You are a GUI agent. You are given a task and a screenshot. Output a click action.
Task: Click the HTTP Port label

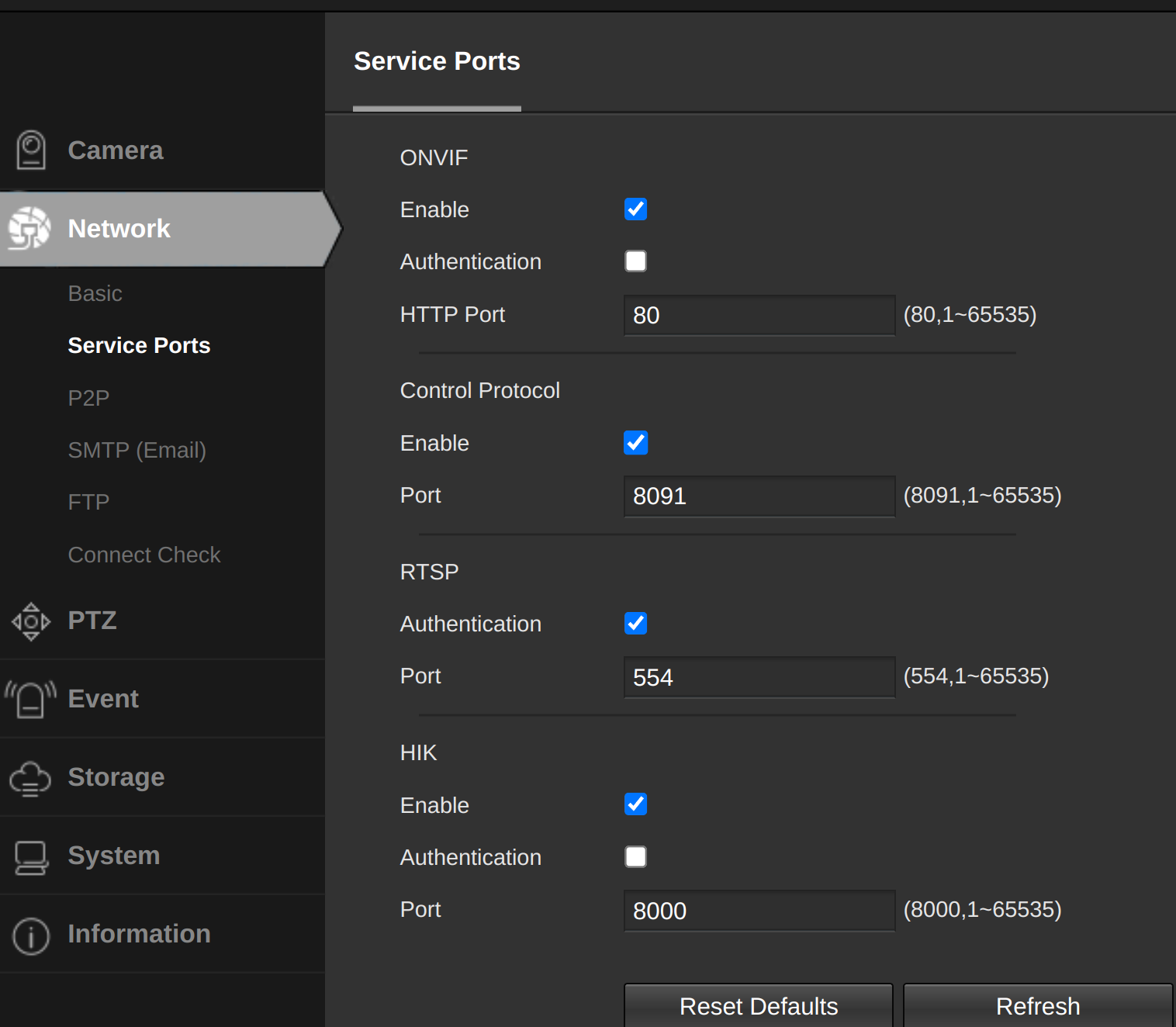(x=452, y=314)
